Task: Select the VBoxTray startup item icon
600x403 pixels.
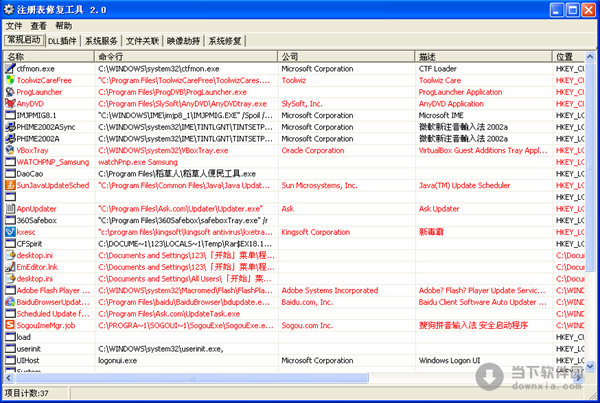Action: point(9,149)
